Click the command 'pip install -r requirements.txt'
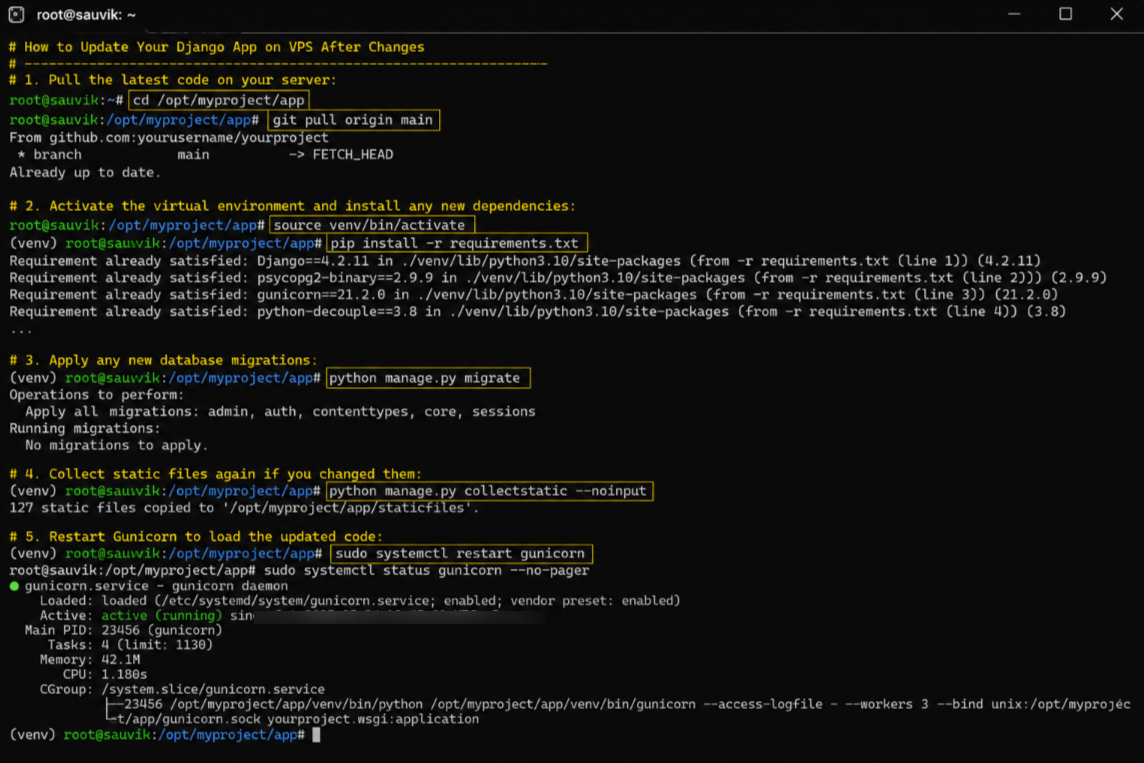The image size is (1144, 763). [x=457, y=243]
